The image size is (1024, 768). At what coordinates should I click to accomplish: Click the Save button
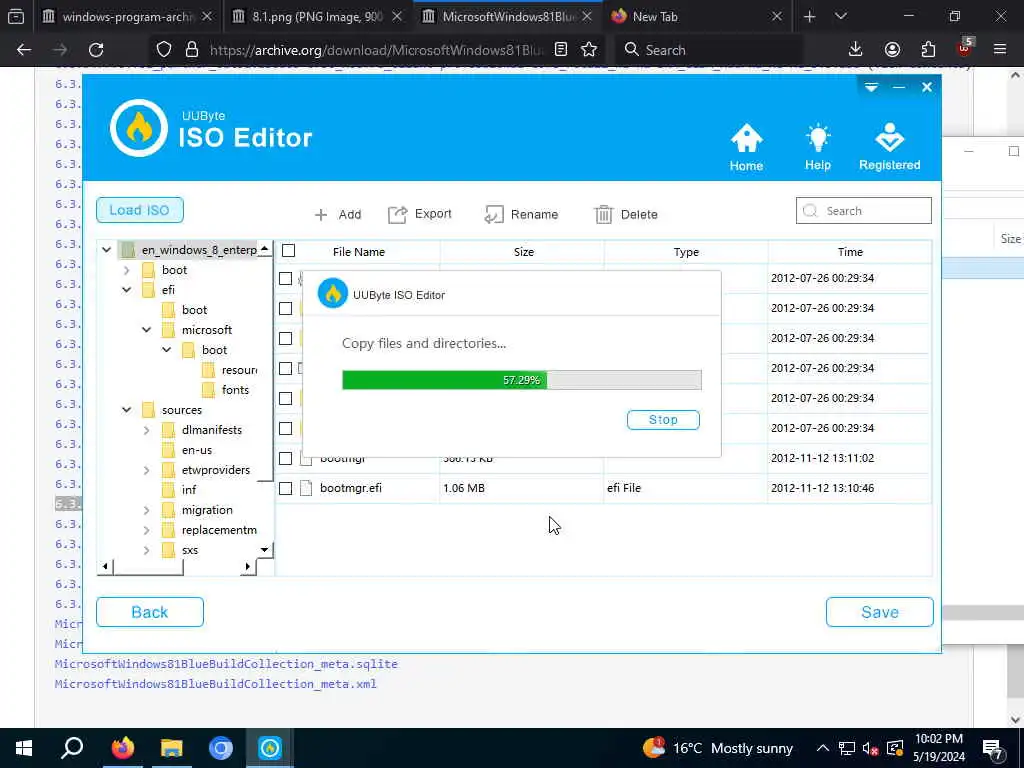click(x=880, y=612)
